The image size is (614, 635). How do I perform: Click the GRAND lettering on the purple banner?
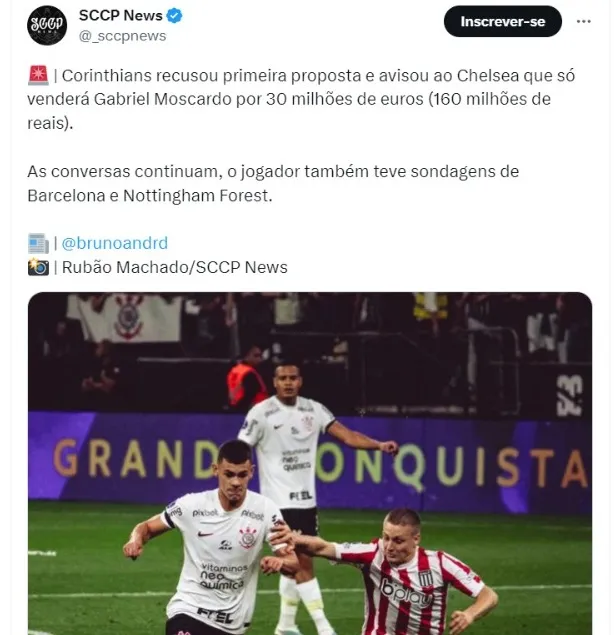coord(138,458)
